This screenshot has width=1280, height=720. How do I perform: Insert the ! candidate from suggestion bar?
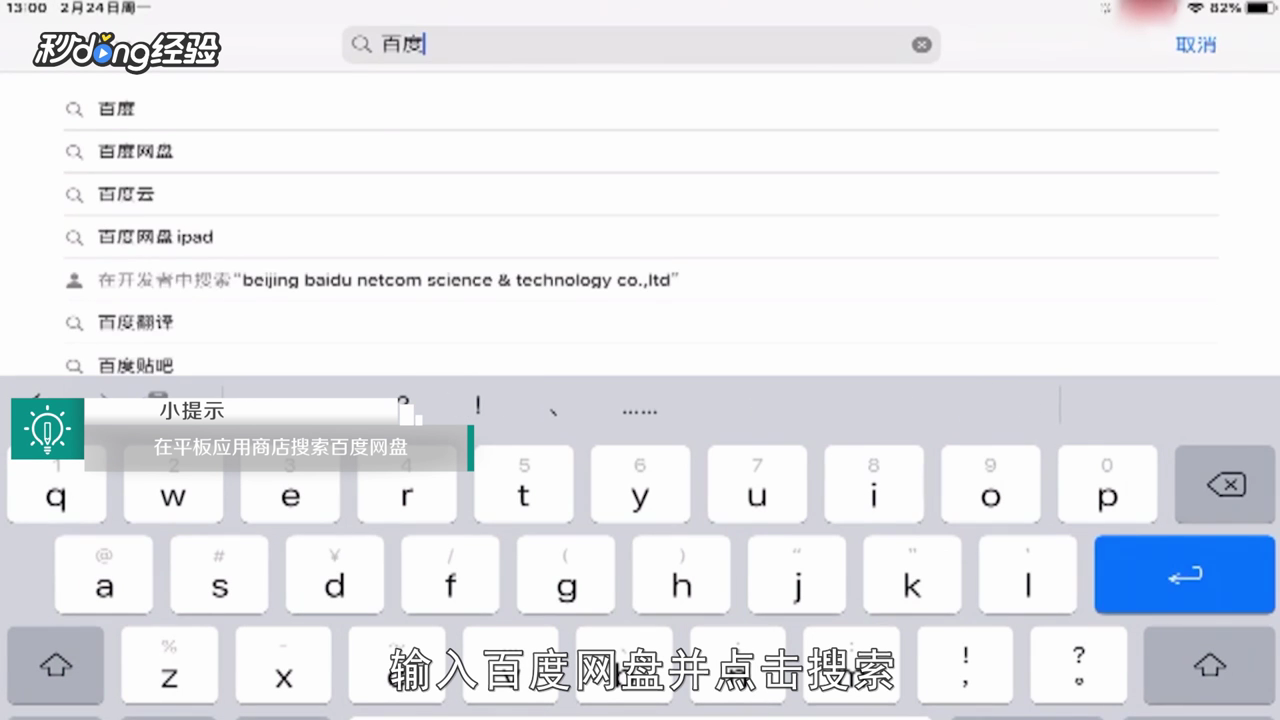click(x=479, y=407)
